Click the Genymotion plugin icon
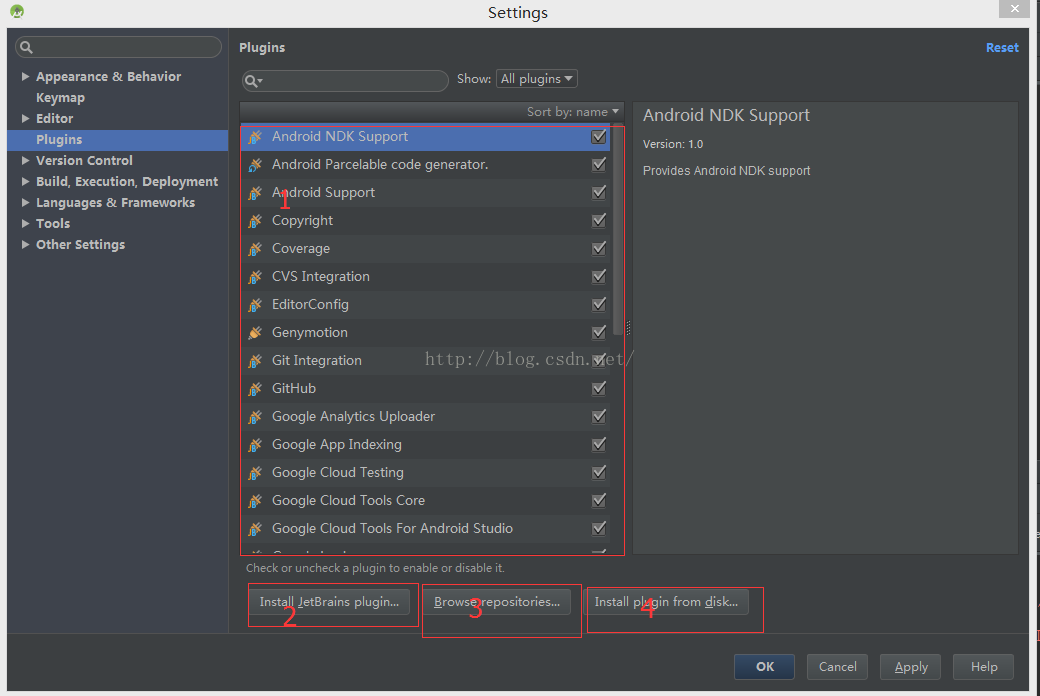Image resolution: width=1040 pixels, height=696 pixels. click(x=255, y=332)
